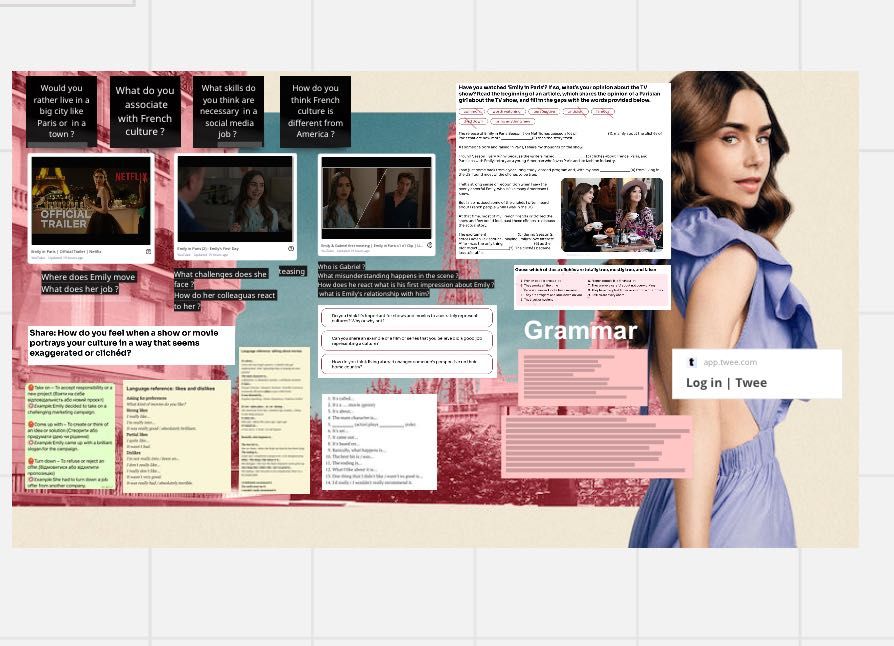Screen dimensions: 894x646
Task: Click the 'What does her job ?' text
Action: tap(80, 289)
